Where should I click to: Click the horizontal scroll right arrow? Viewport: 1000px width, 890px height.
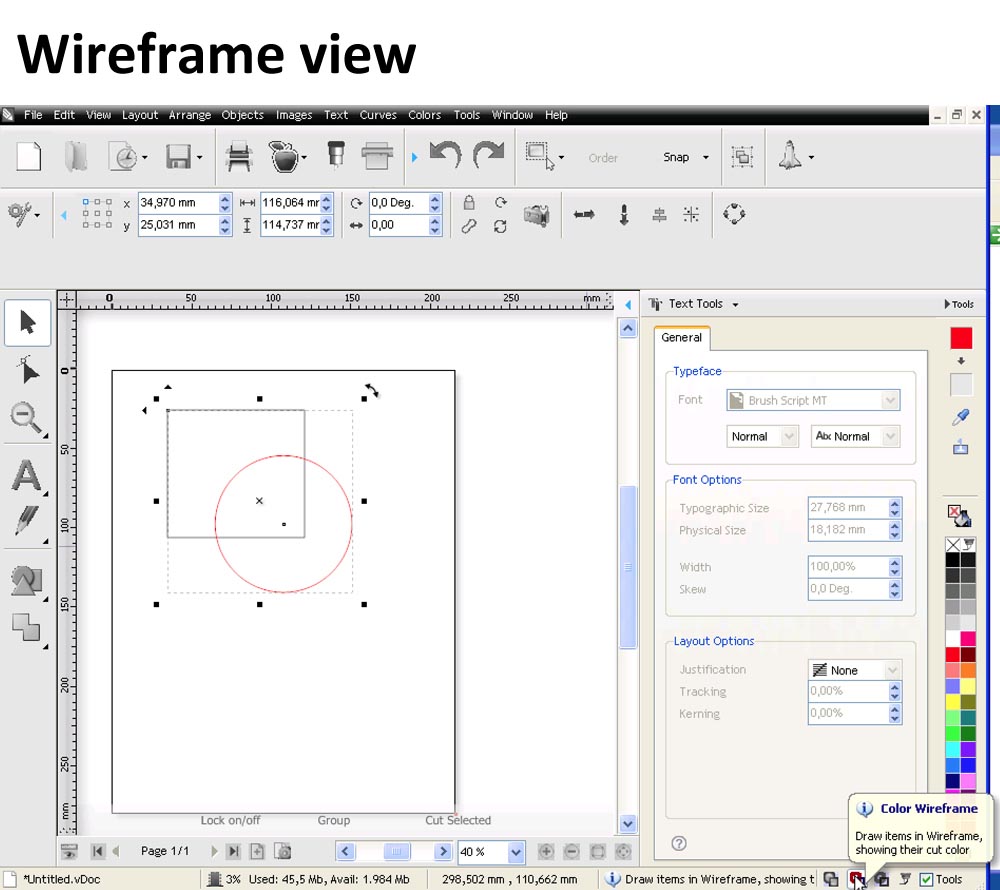pos(443,852)
